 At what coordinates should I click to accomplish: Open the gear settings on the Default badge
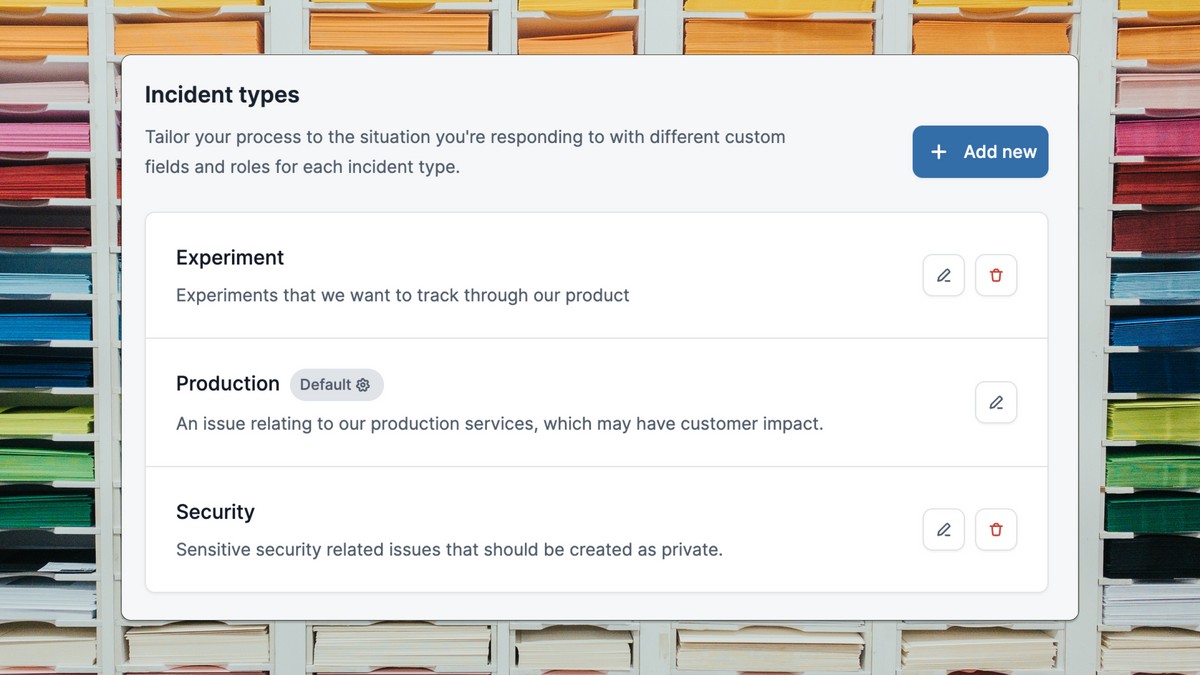[x=364, y=384]
